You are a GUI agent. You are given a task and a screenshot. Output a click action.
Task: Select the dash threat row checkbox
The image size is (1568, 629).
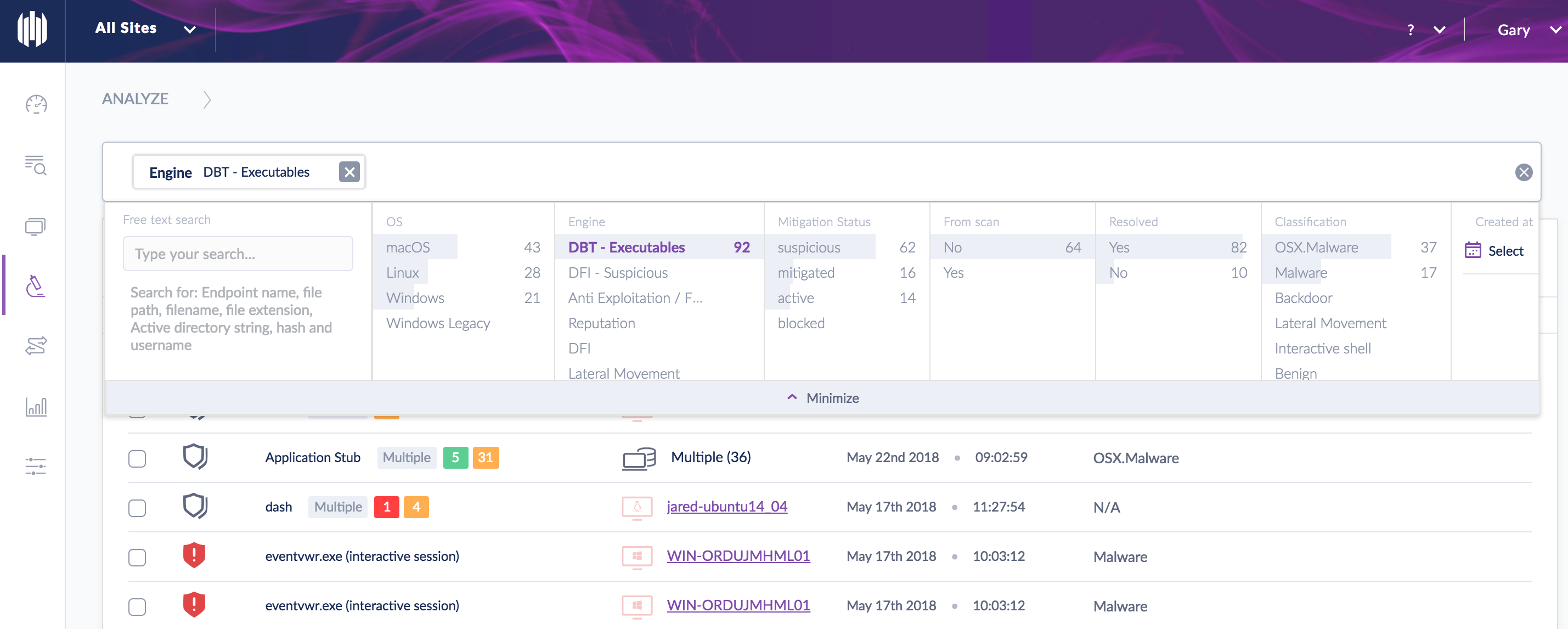coord(138,507)
